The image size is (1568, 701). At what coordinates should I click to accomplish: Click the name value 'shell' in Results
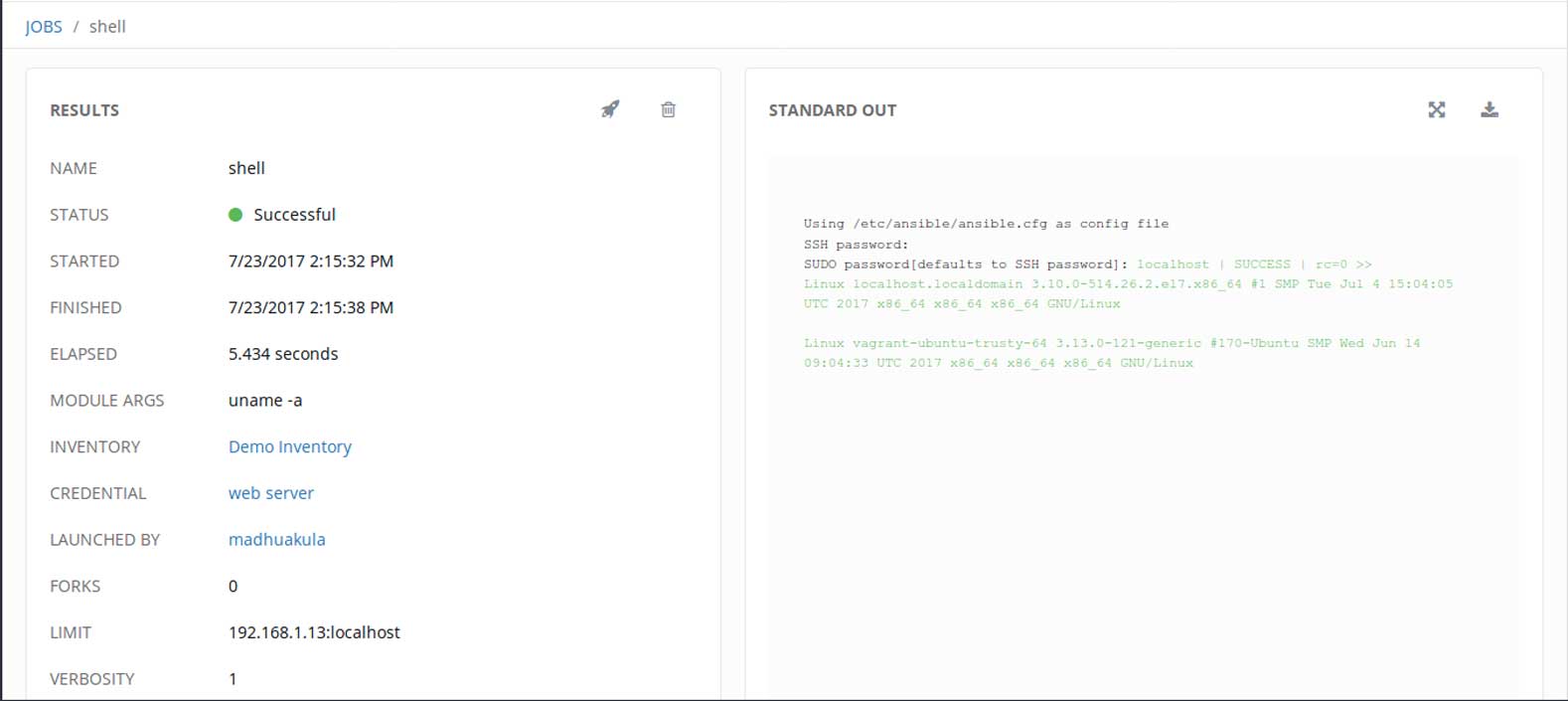coord(246,168)
